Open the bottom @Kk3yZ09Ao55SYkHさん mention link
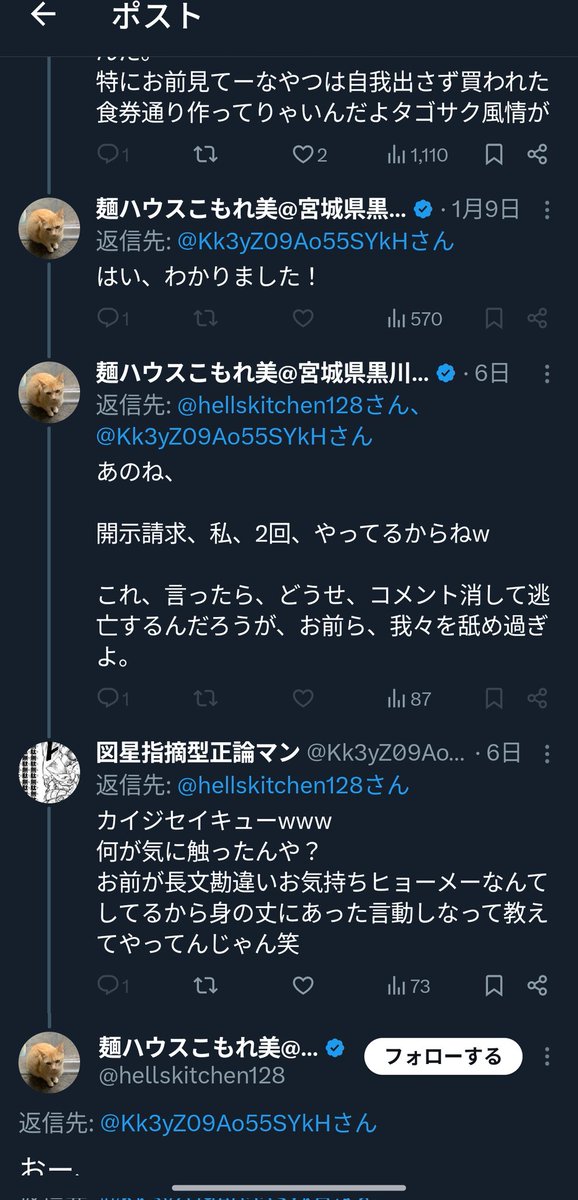Image resolution: width=578 pixels, height=1200 pixels. point(239,1123)
